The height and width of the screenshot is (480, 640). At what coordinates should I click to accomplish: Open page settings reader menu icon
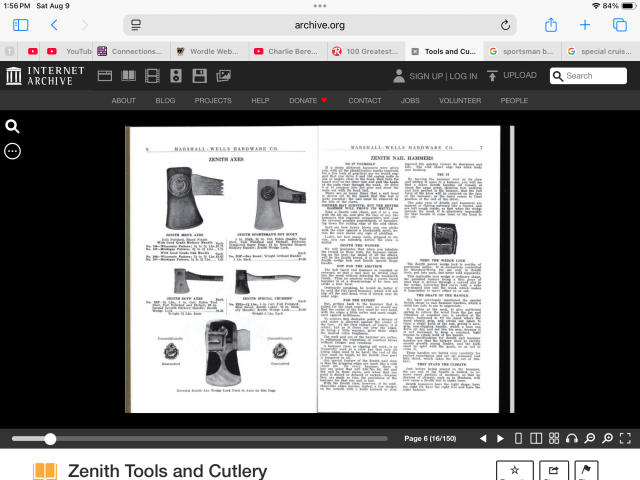tap(136, 25)
